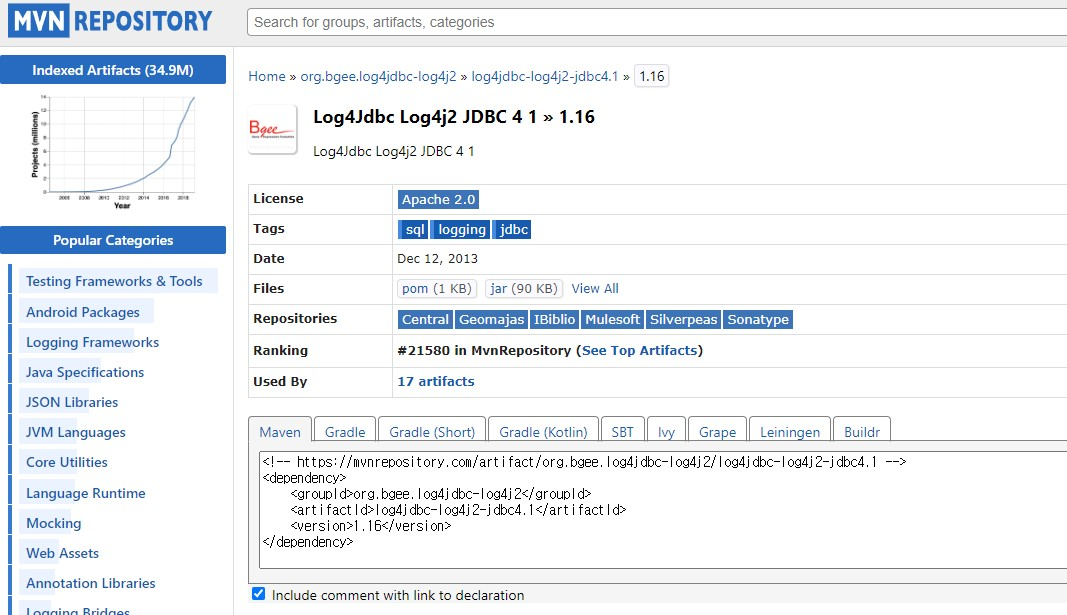The height and width of the screenshot is (615, 1067).
Task: Select the Gradle (Kotlin) tab
Action: (543, 432)
